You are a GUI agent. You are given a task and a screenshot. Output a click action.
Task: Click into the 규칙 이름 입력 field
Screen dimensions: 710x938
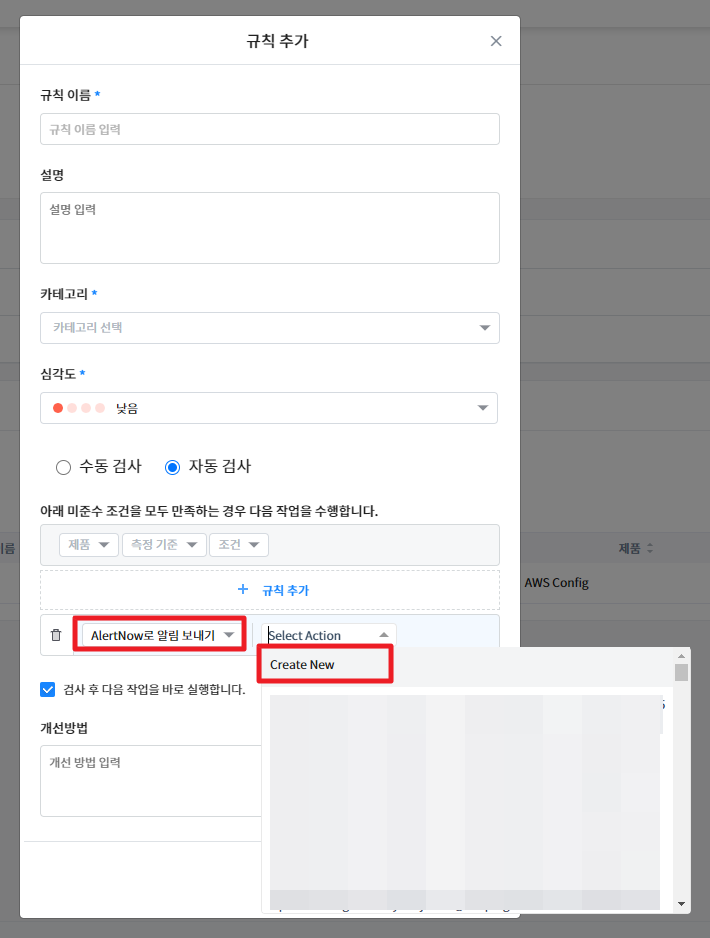(x=270, y=129)
